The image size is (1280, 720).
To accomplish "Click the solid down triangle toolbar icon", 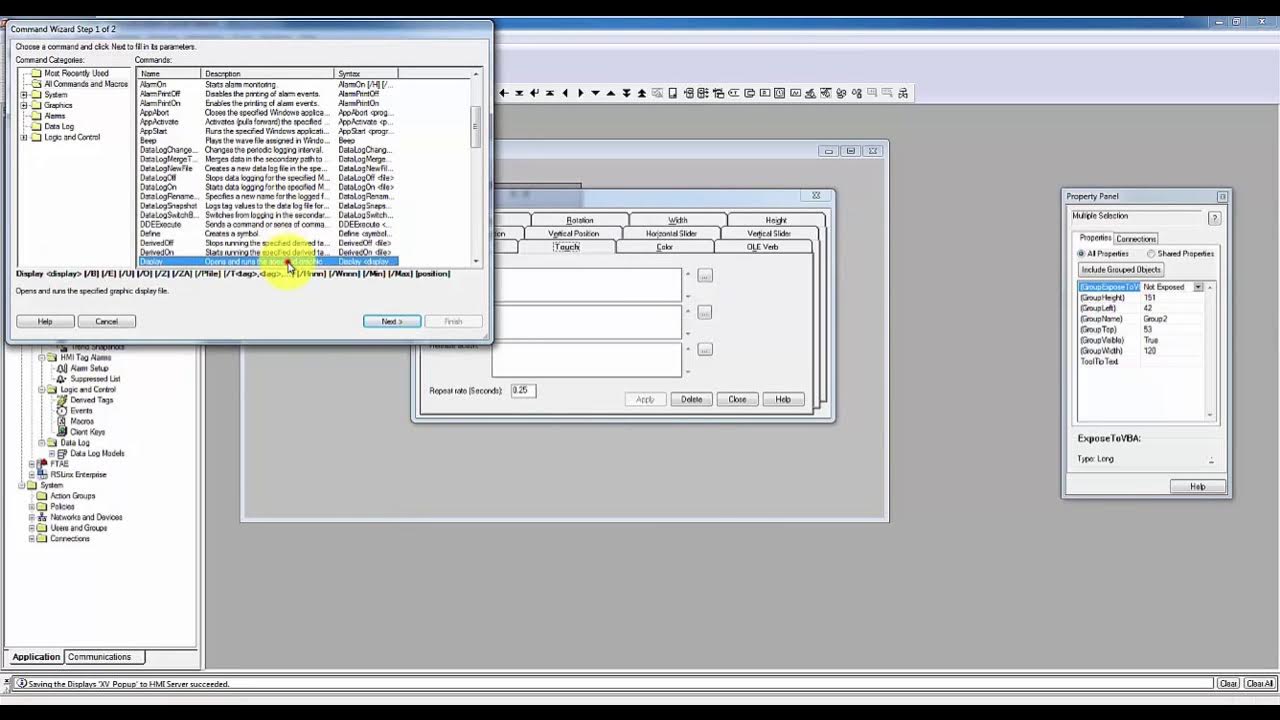I will click(x=595, y=93).
